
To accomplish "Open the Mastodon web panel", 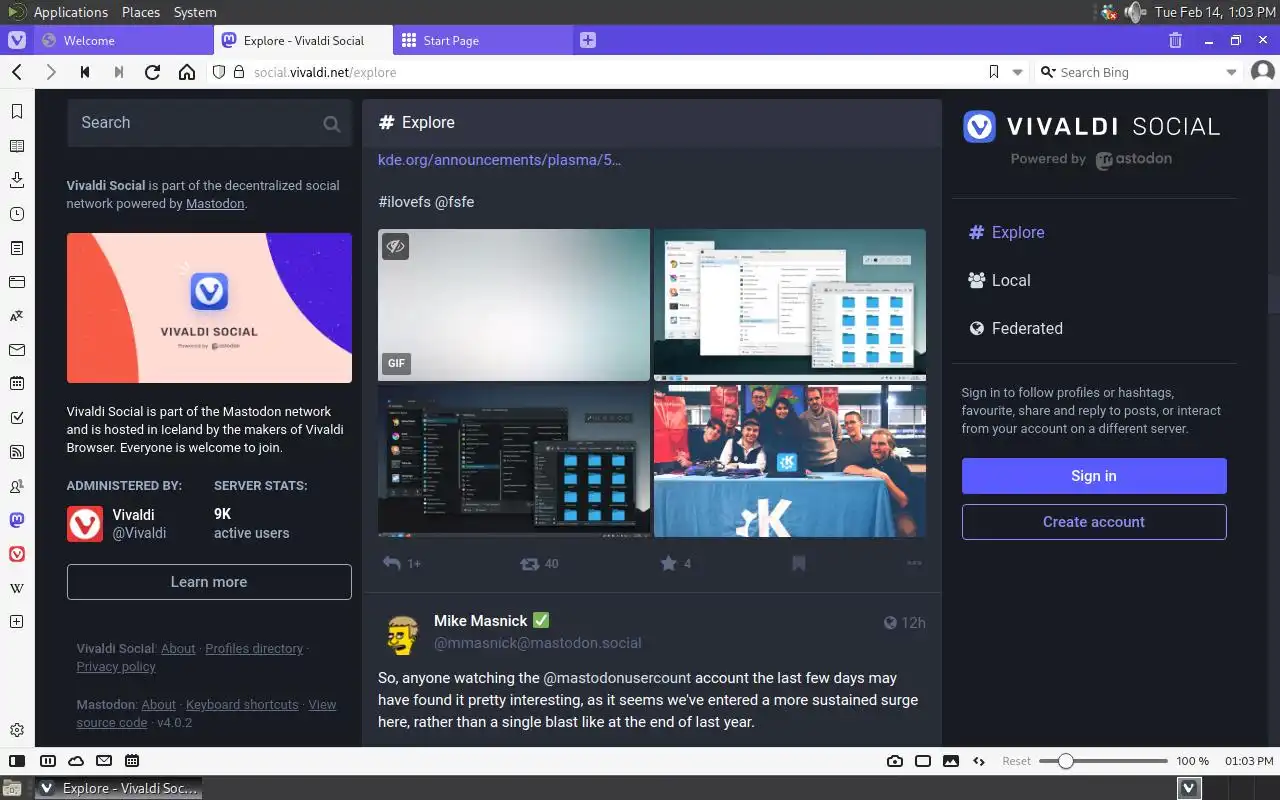I will click(x=17, y=520).
